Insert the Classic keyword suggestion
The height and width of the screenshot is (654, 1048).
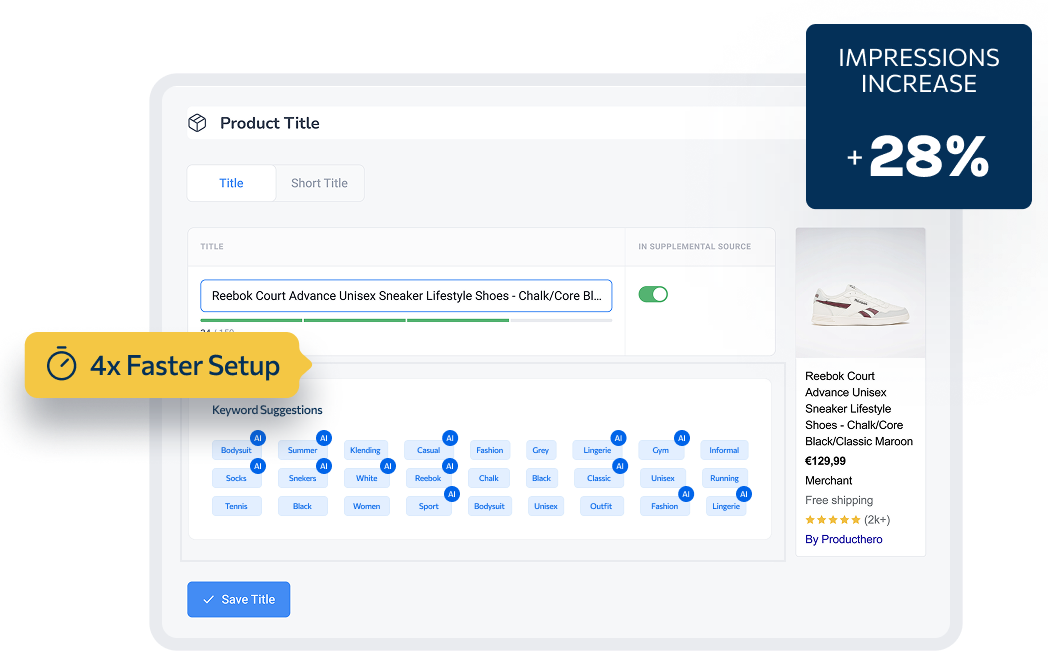click(599, 478)
